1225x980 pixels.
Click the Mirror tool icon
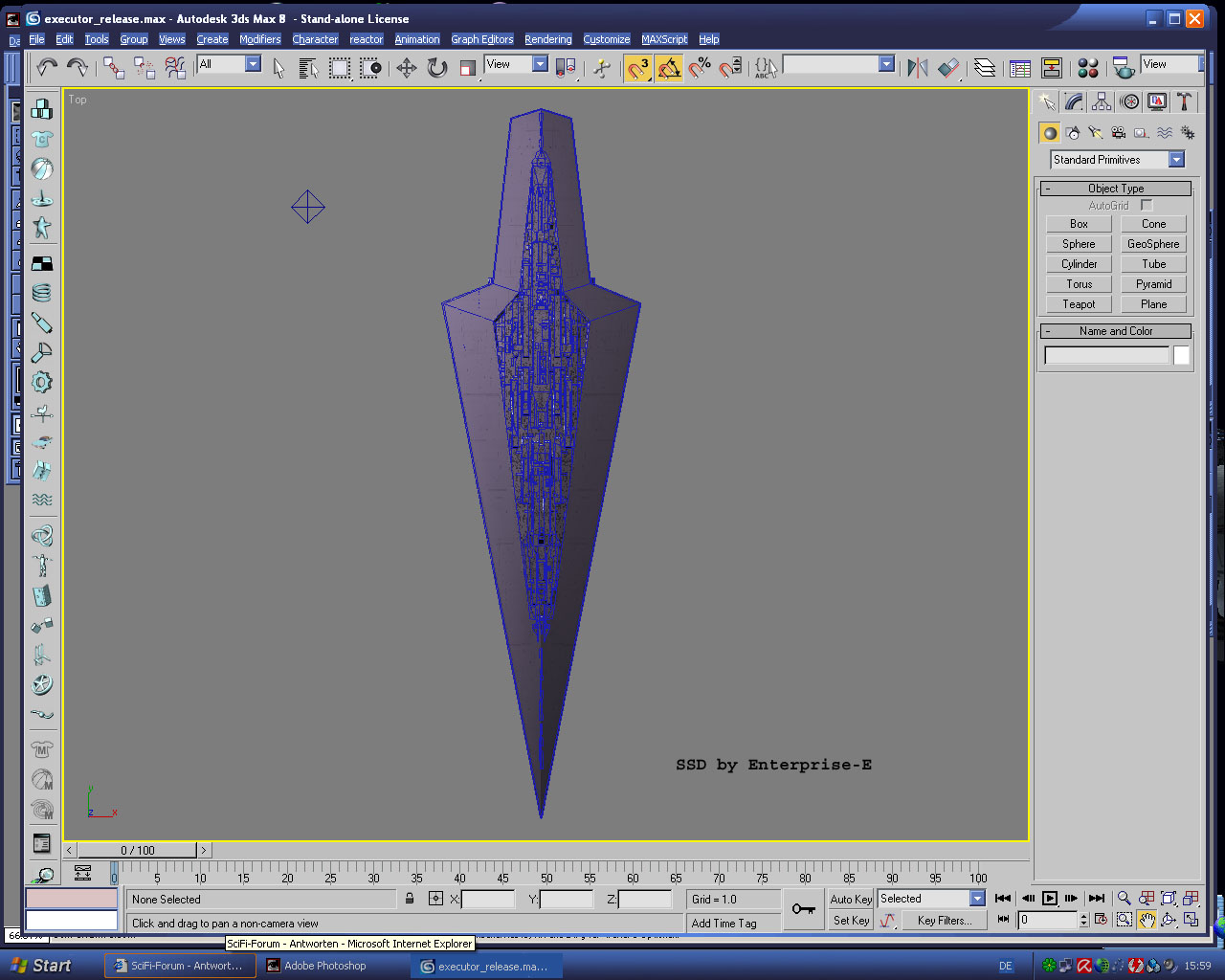[x=917, y=67]
